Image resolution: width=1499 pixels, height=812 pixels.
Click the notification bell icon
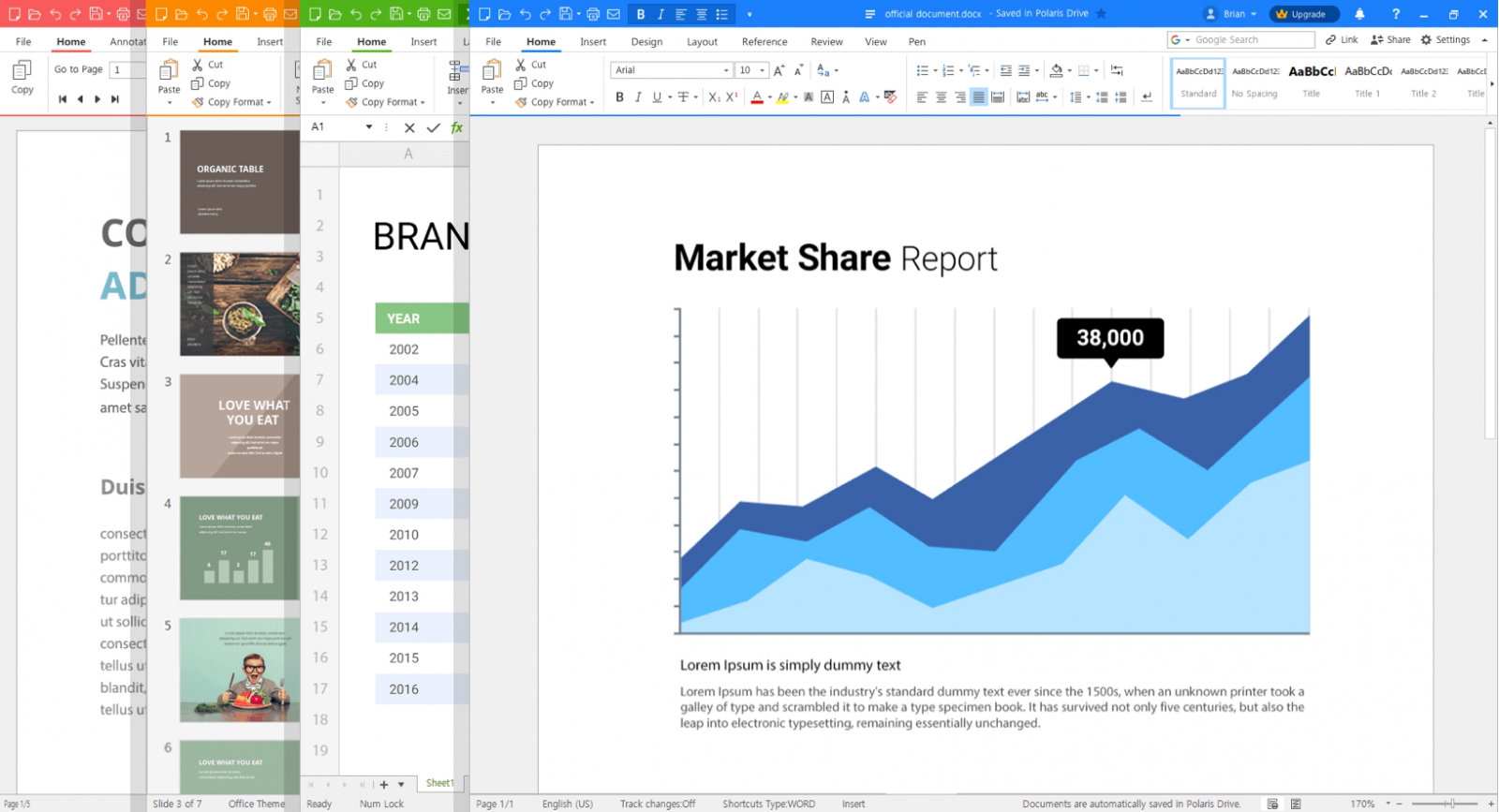click(x=1359, y=14)
